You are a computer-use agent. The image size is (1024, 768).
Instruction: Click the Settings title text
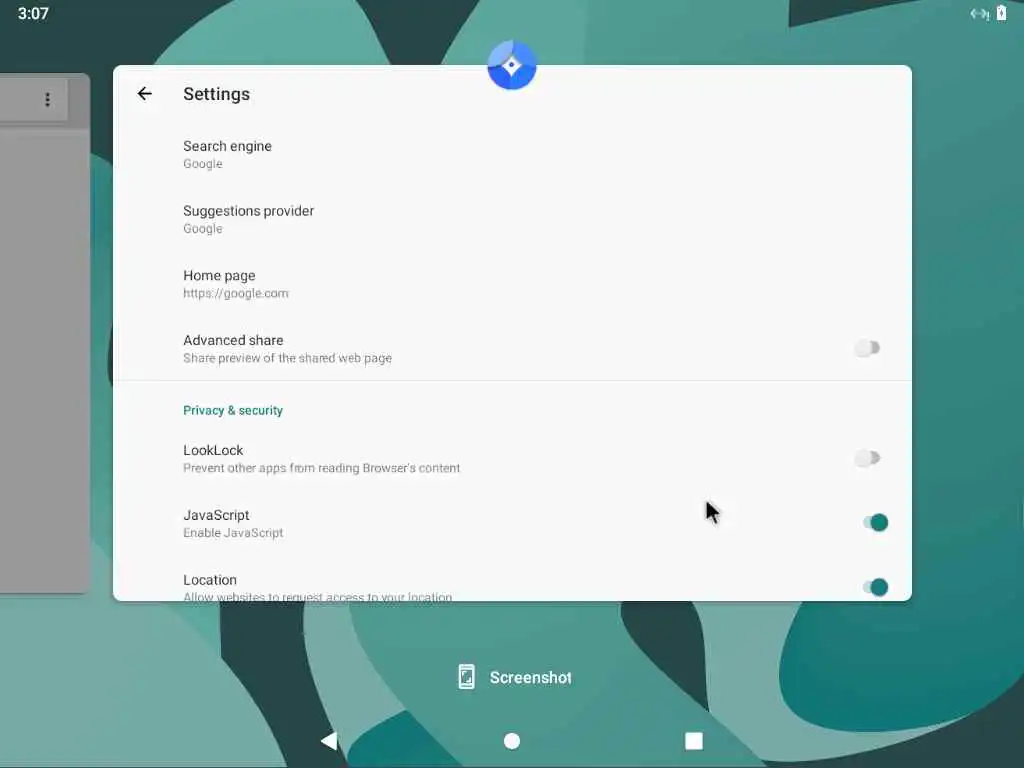(x=216, y=94)
